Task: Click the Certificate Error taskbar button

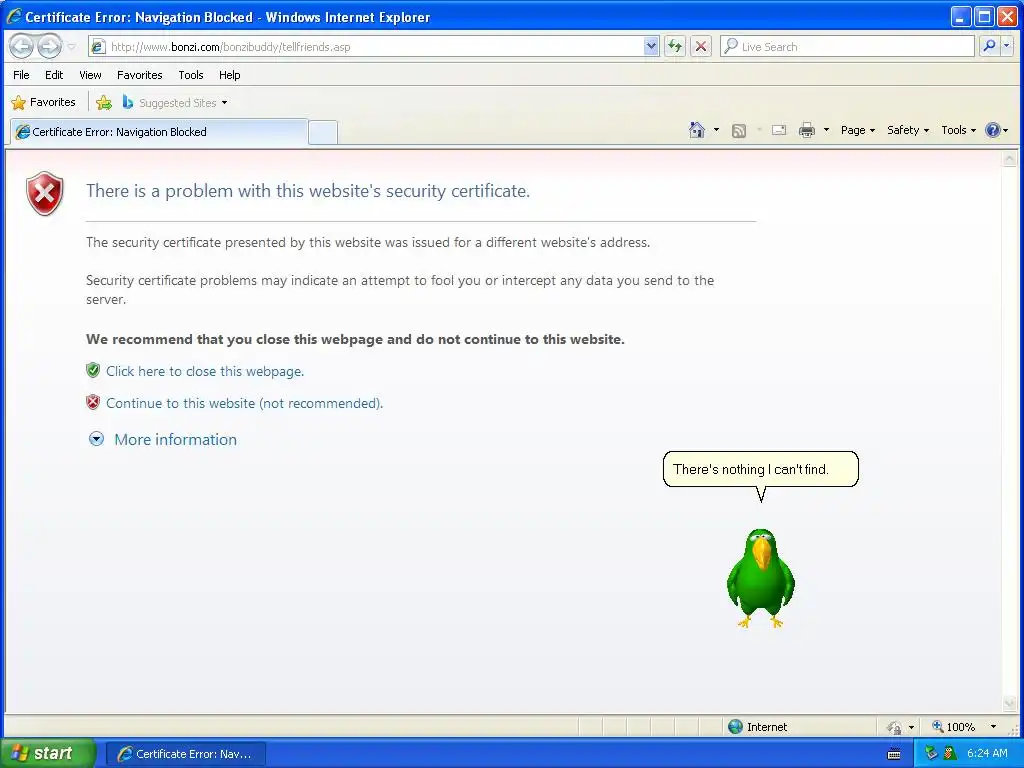Action: 185,754
